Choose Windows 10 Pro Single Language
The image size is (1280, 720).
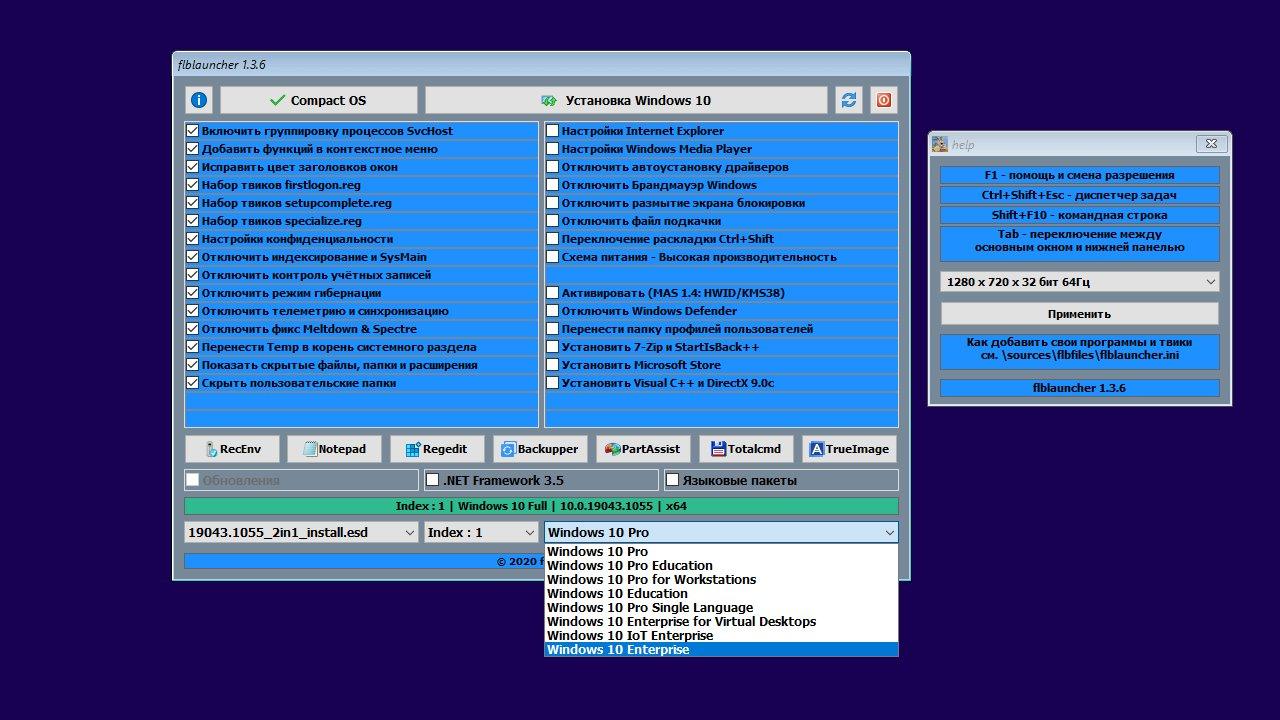(721, 607)
